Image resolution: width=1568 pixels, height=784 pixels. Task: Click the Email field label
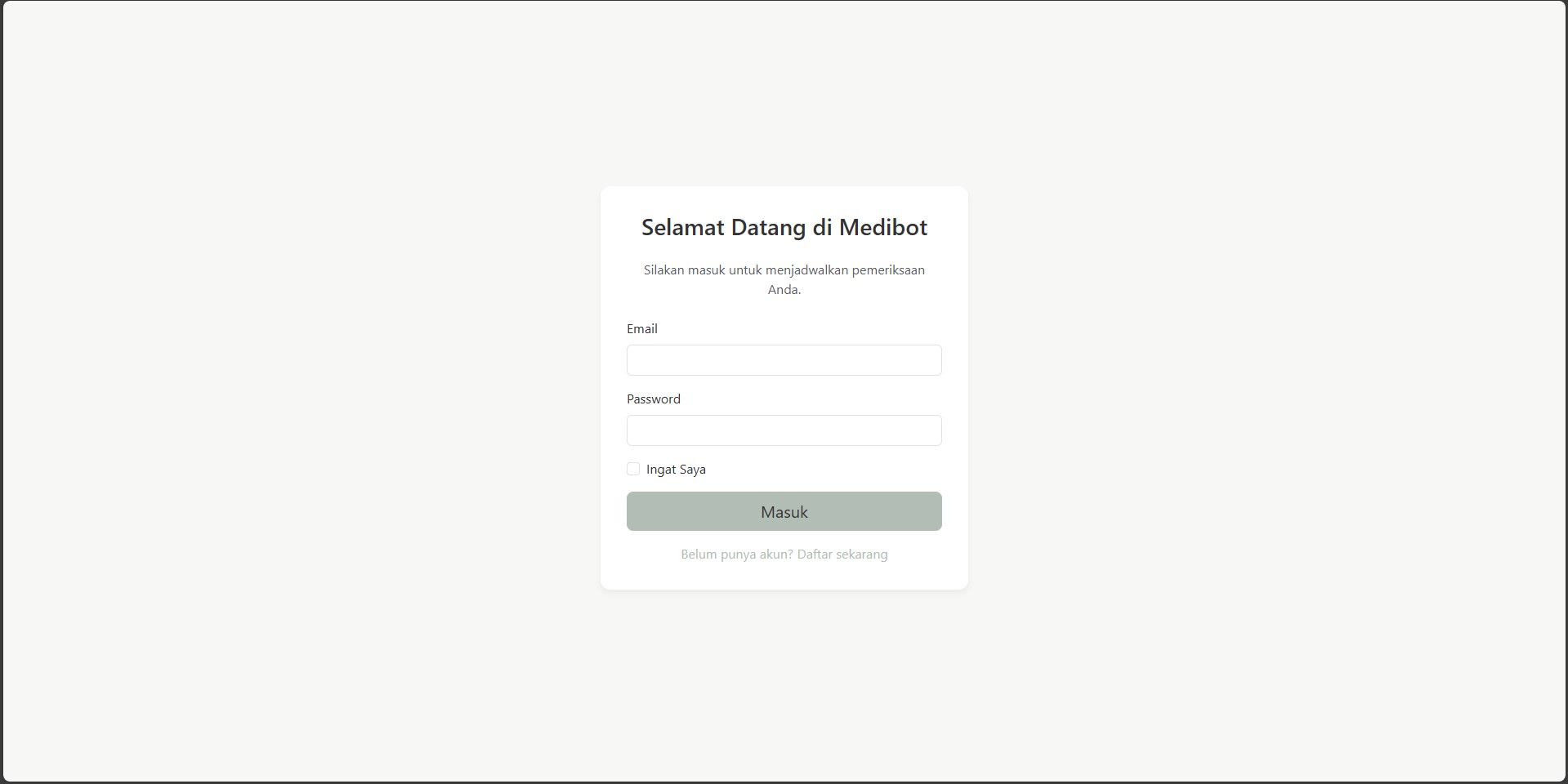click(641, 329)
